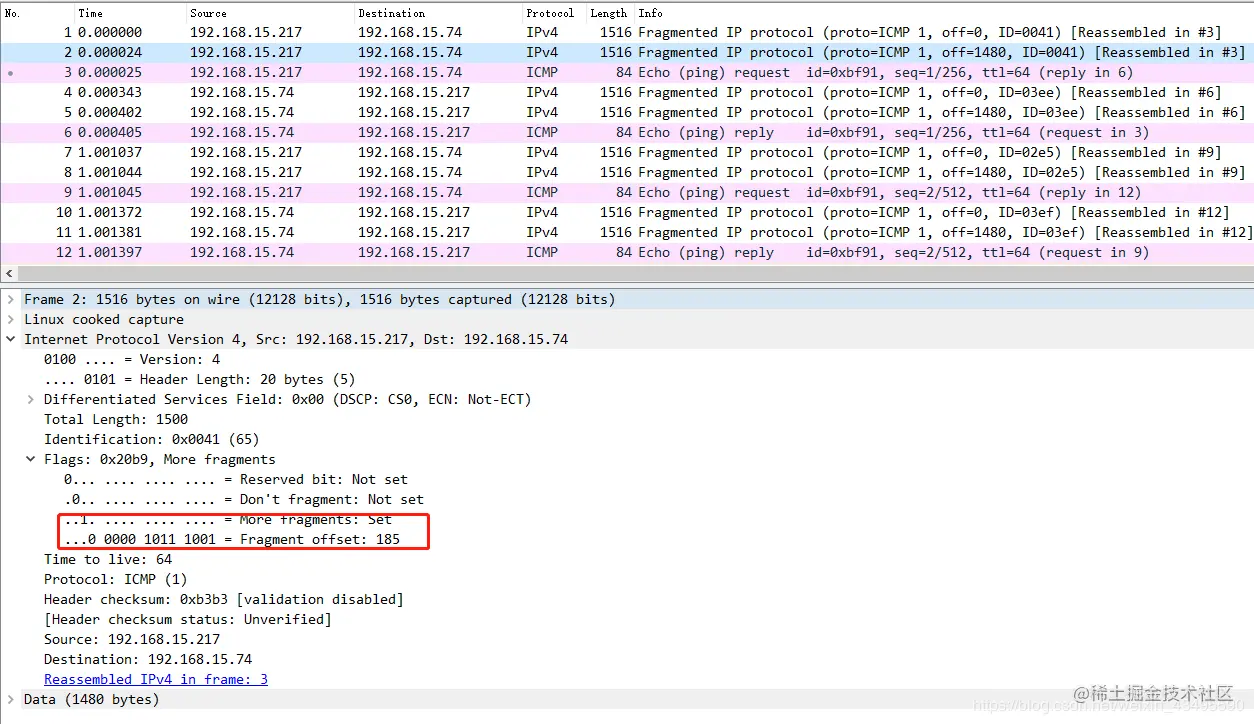Screen dimensions: 1254x724
Task: Open Reassembled IPv4 in frame: 3 link
Action: [156, 679]
